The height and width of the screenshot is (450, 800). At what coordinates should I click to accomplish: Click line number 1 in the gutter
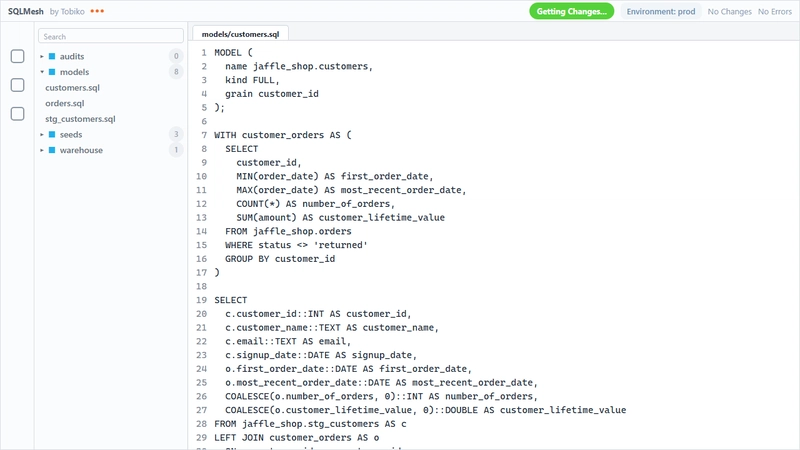pos(204,53)
